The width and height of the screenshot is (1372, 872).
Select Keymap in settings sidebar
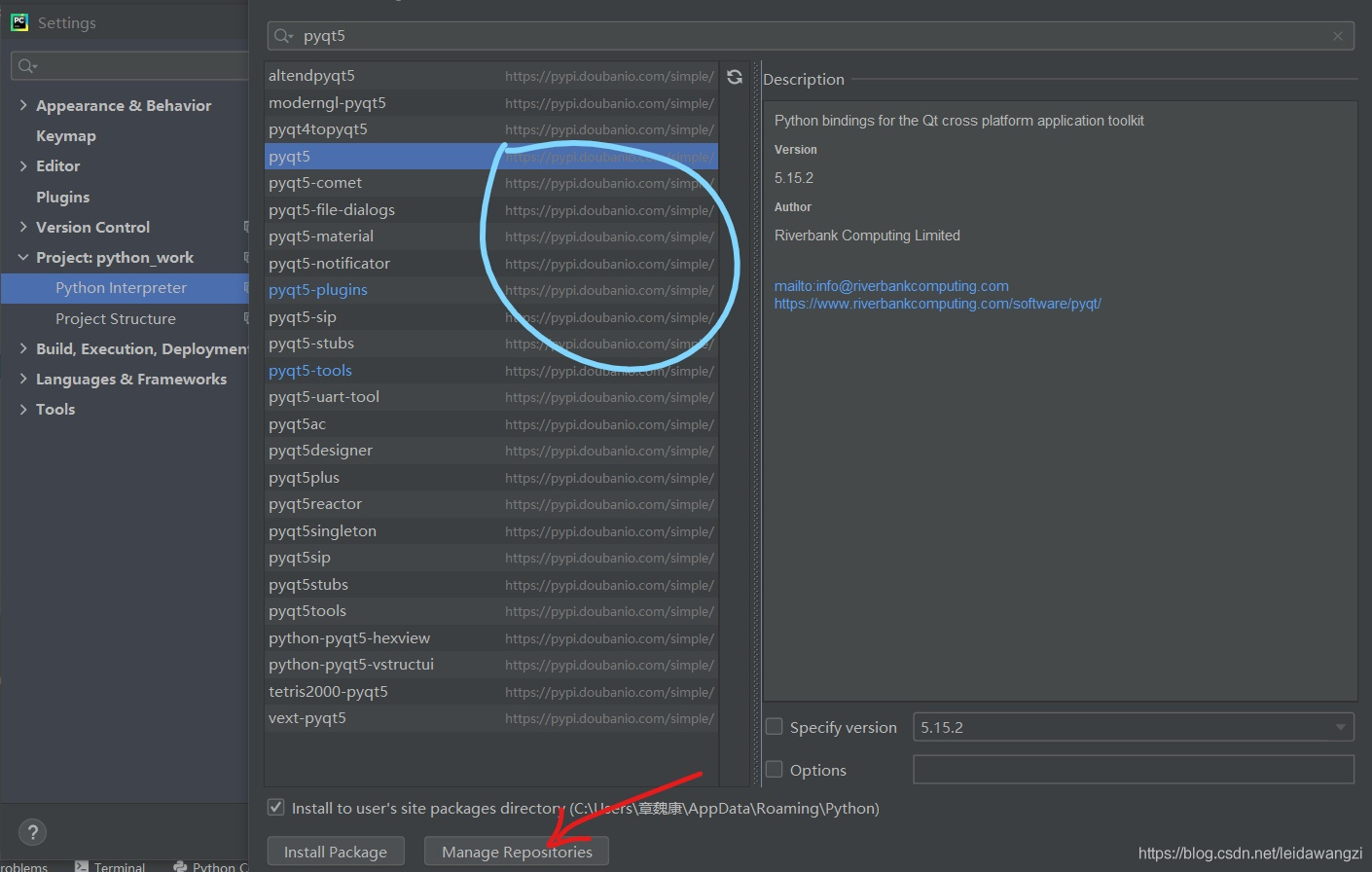coord(66,136)
